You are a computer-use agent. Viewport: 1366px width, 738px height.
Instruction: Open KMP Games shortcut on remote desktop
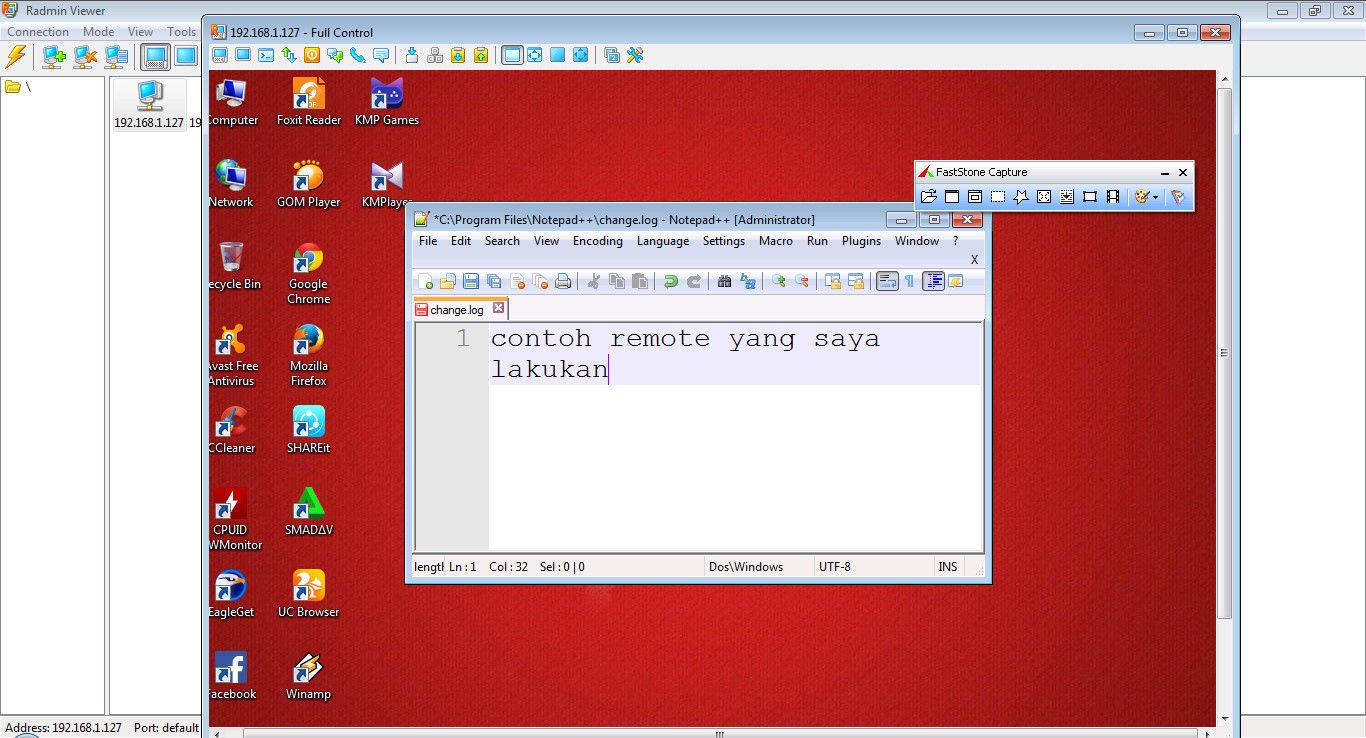coord(387,102)
